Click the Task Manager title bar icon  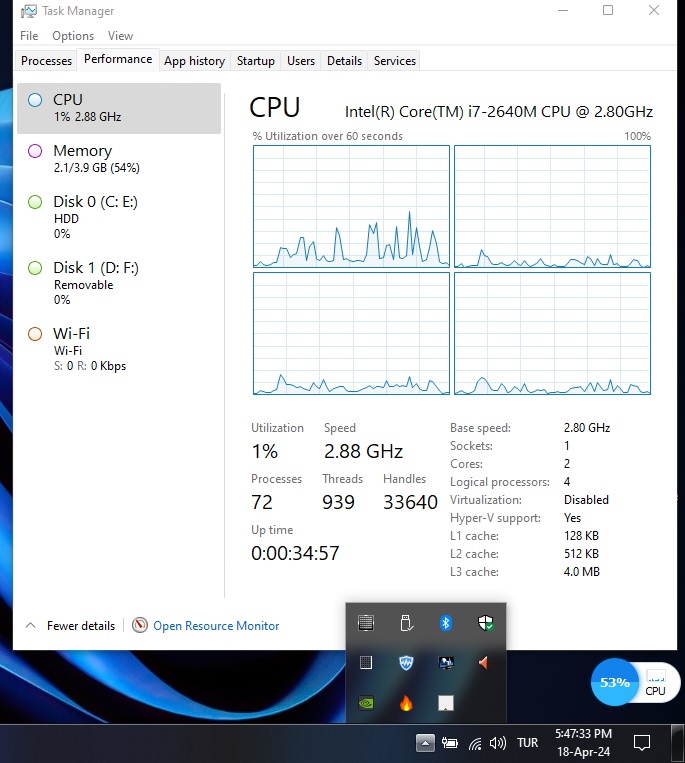tap(28, 11)
